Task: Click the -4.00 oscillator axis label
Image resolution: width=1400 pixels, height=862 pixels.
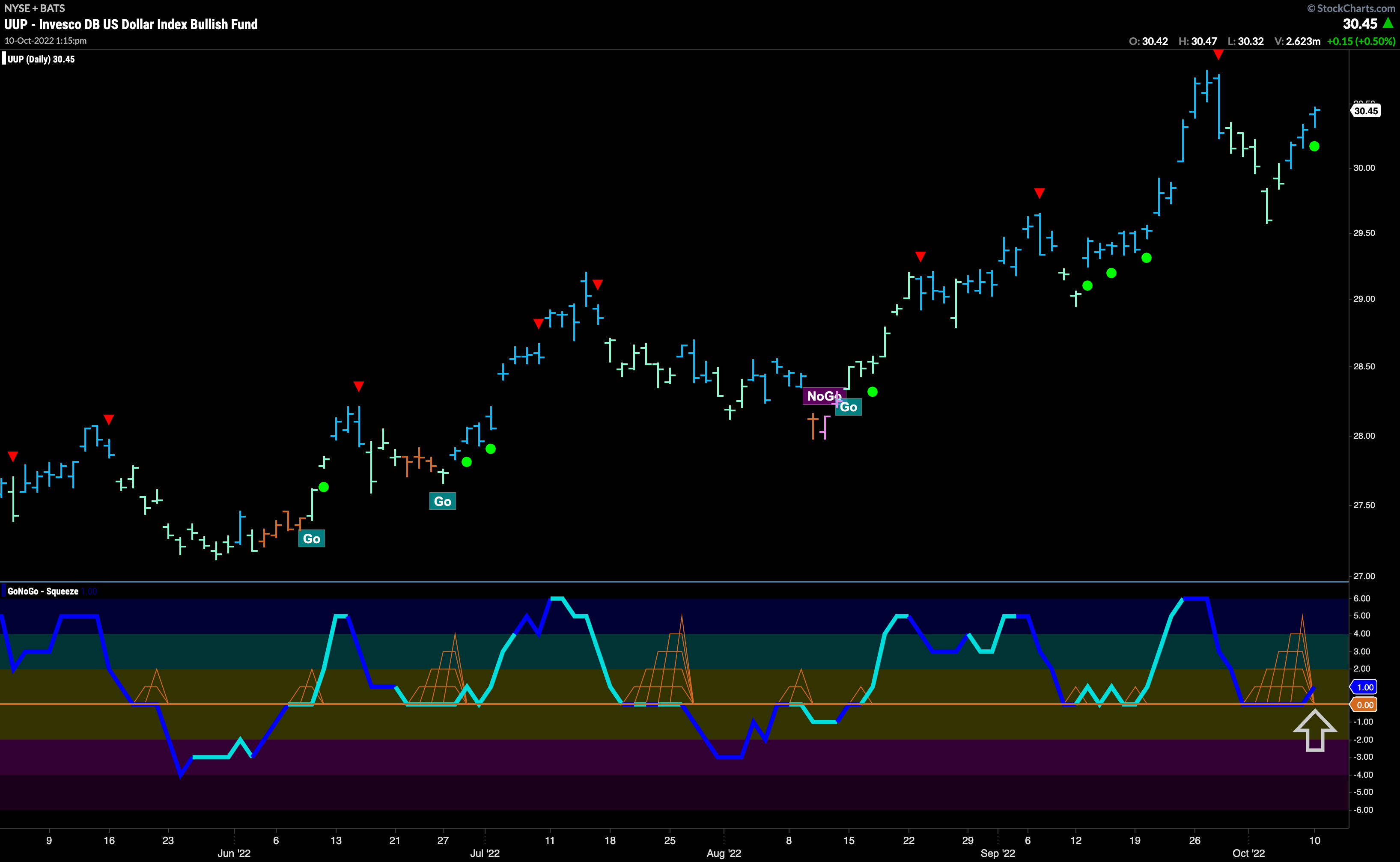Action: (x=1363, y=775)
